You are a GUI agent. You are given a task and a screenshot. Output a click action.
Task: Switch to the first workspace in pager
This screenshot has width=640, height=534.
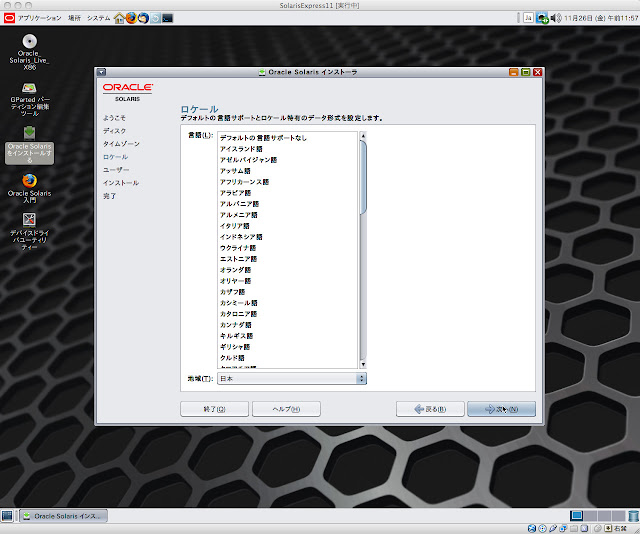coord(576,516)
